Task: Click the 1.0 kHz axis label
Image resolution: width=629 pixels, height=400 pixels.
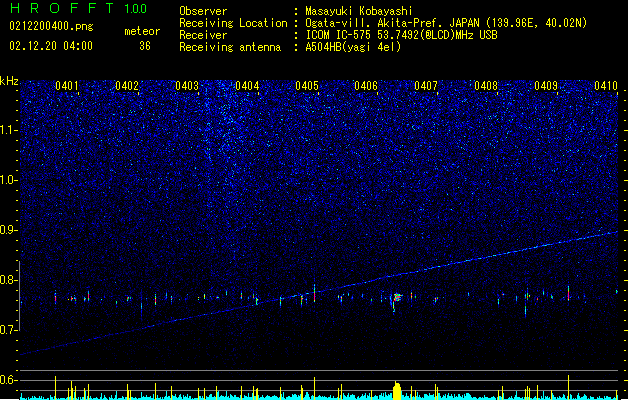Action: (x=9, y=180)
